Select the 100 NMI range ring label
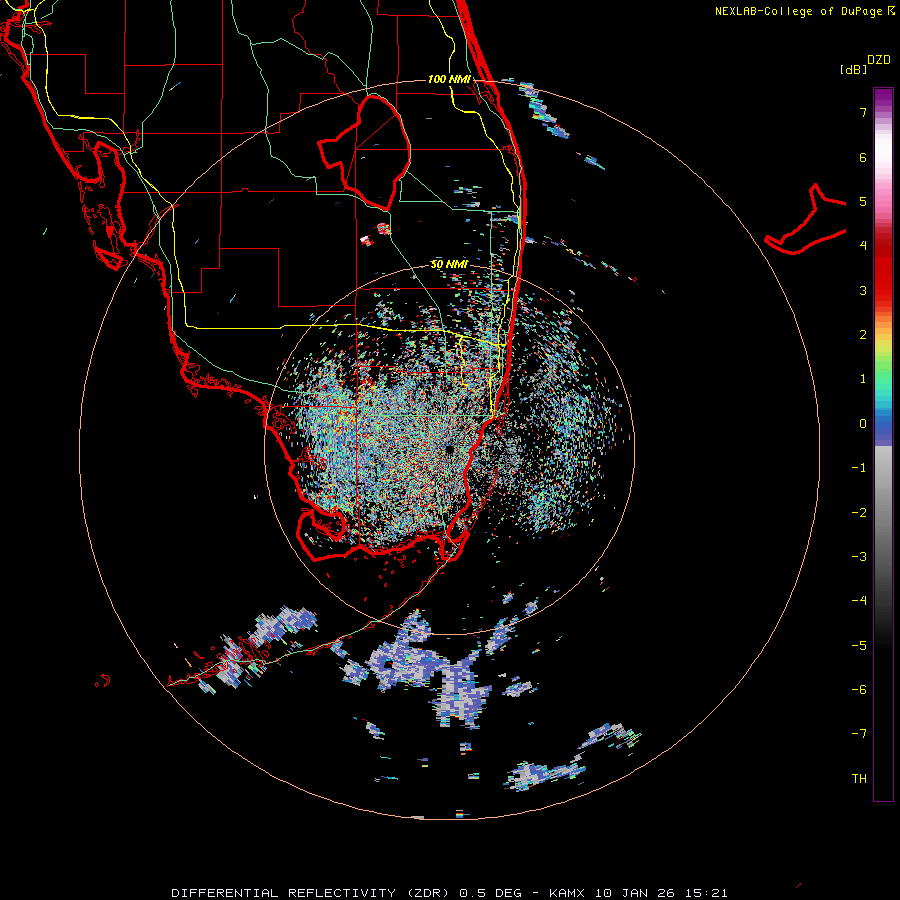 [x=449, y=79]
